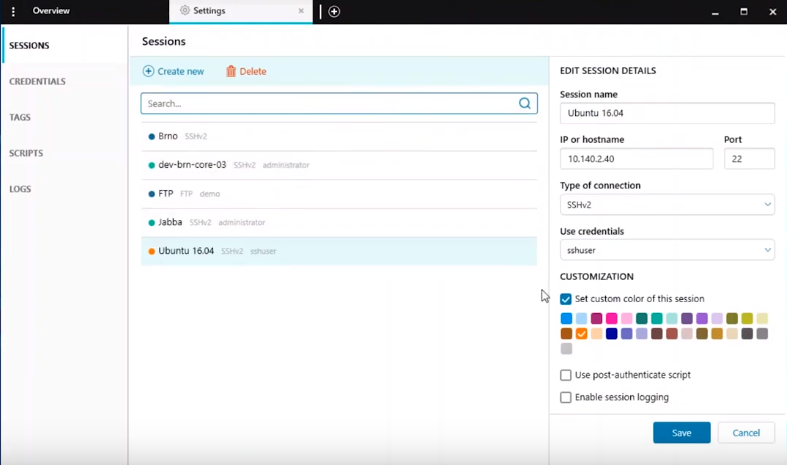Add a new tab with plus icon

pos(334,11)
